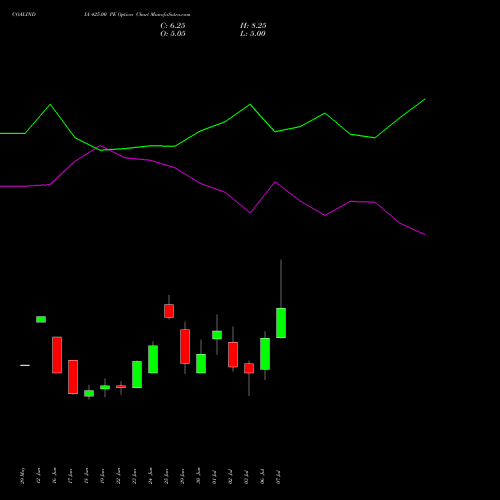This screenshot has width=500, height=500.
Task: Click the green candle above 06 Jul
Action: tap(265, 354)
